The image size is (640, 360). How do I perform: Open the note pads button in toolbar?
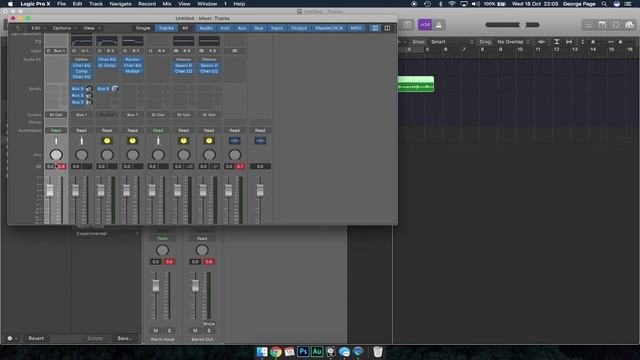[602, 25]
